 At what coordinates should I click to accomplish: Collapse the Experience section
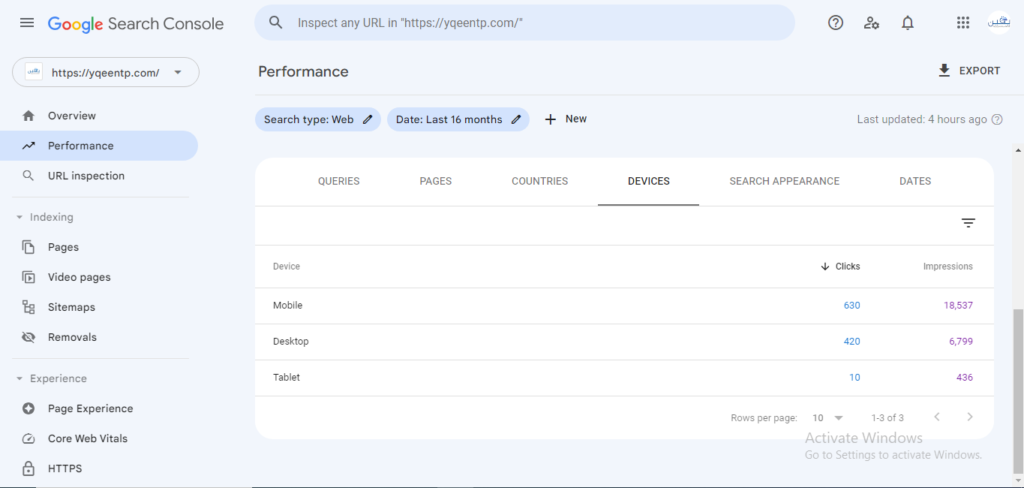click(x=51, y=378)
